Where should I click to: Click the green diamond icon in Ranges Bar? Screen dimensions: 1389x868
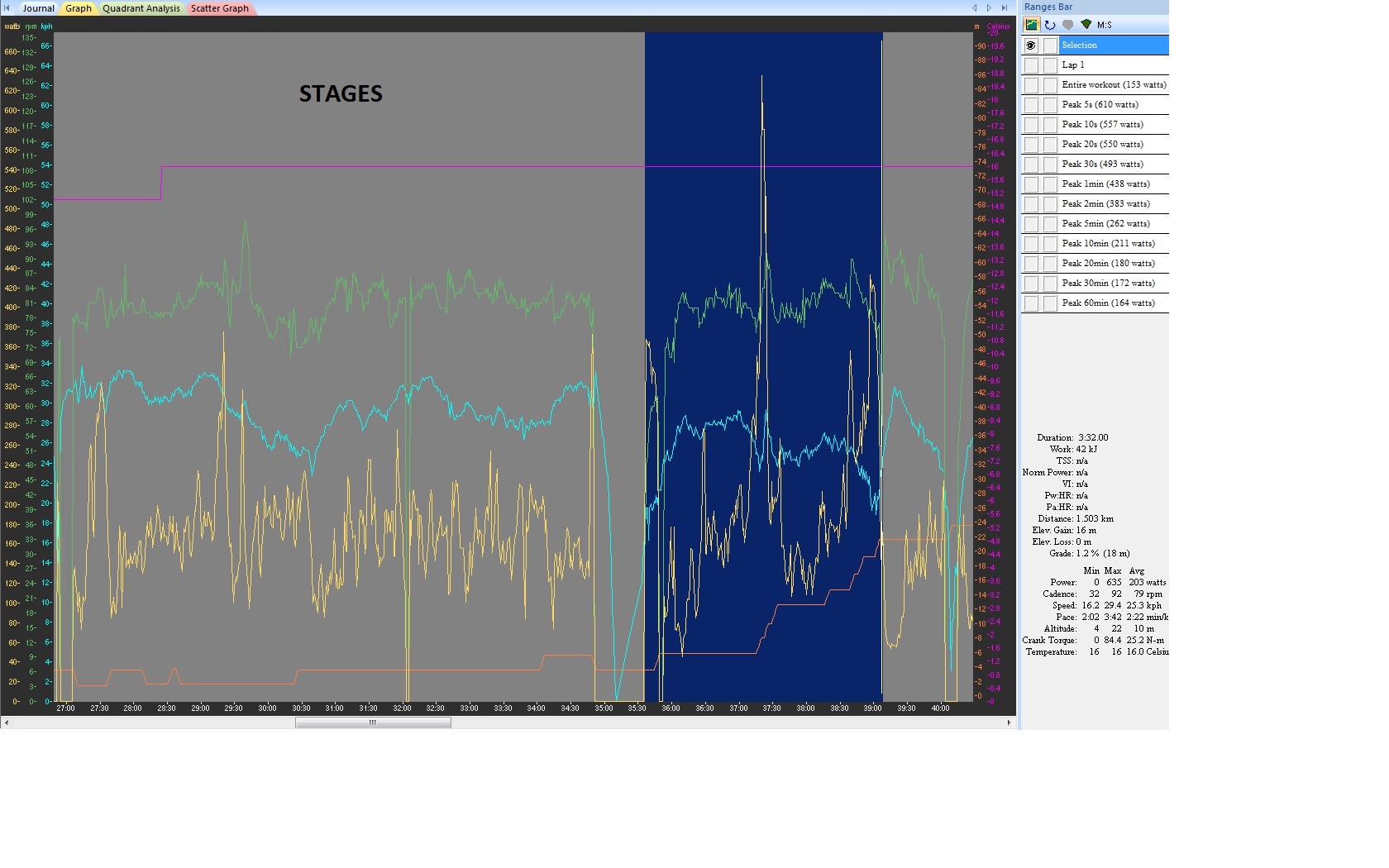coord(1086,25)
